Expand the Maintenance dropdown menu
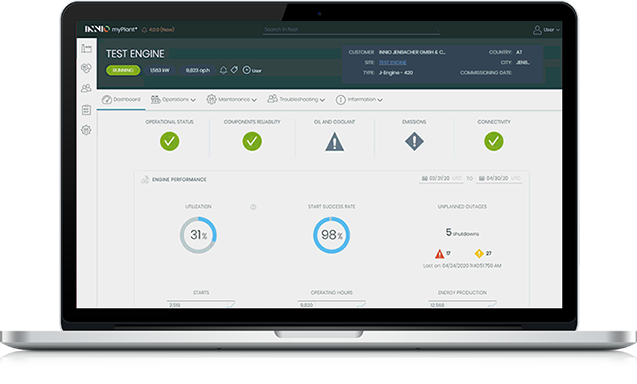Screen dimensions: 637x384 point(232,99)
